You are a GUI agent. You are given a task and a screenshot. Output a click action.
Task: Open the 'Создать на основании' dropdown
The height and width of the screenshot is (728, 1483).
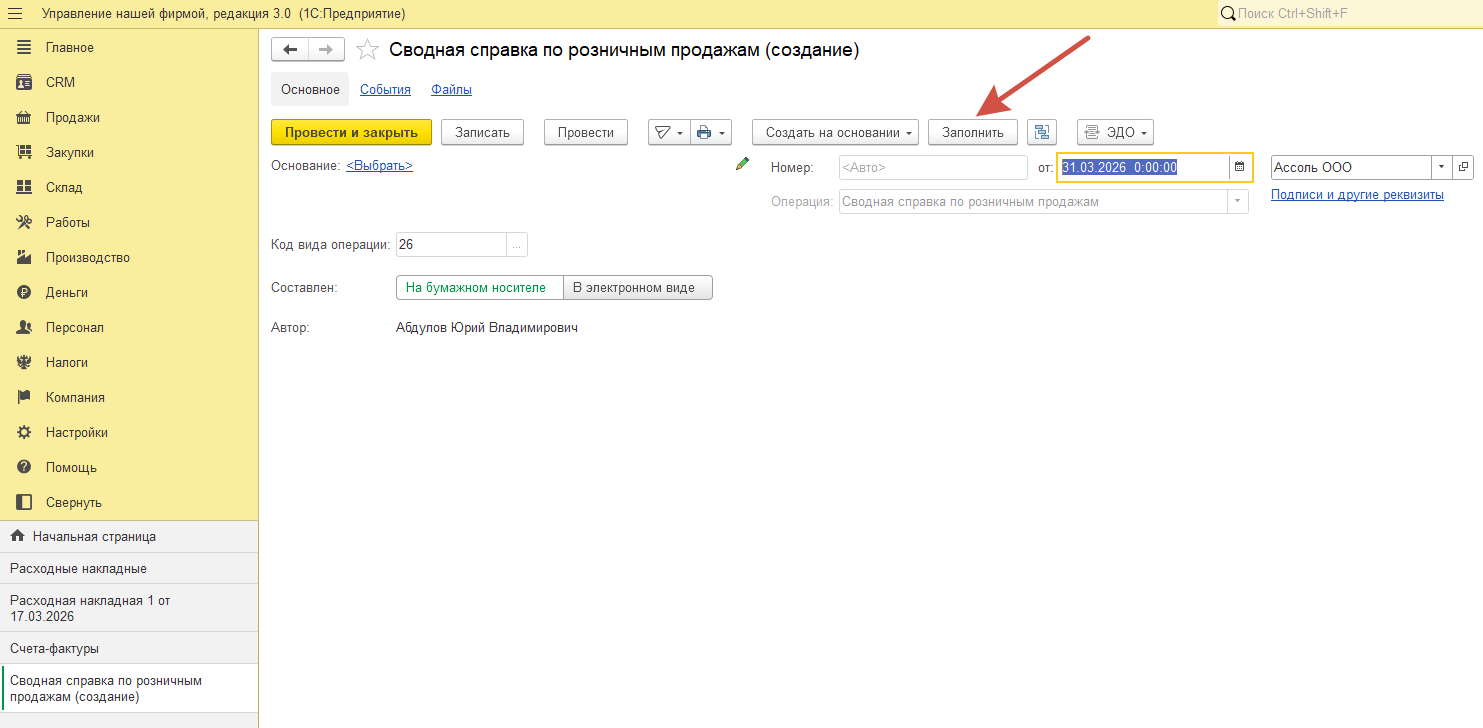pyautogui.click(x=834, y=132)
